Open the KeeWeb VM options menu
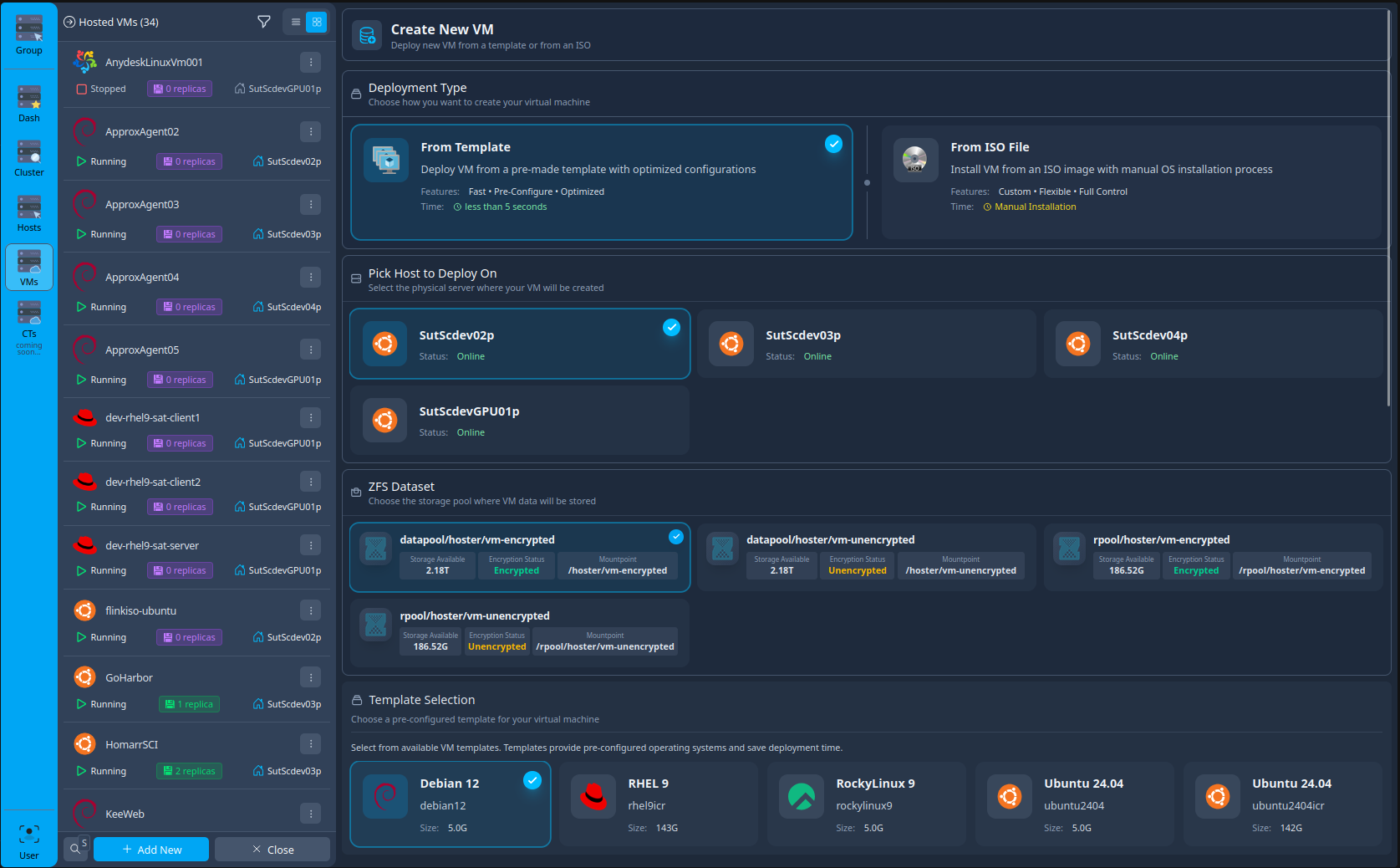This screenshot has height=868, width=1400. pyautogui.click(x=310, y=813)
